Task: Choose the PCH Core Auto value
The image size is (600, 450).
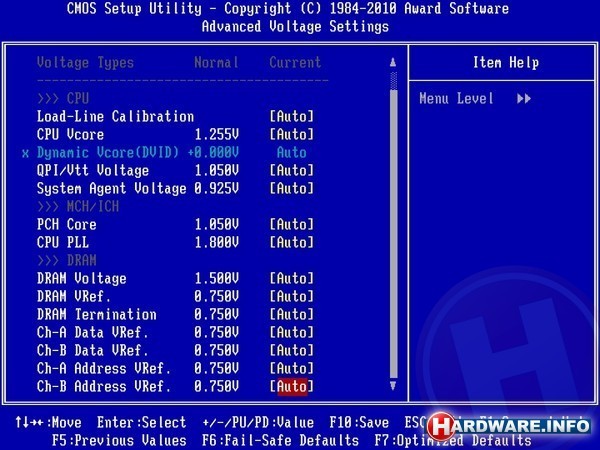Action: (x=292, y=224)
